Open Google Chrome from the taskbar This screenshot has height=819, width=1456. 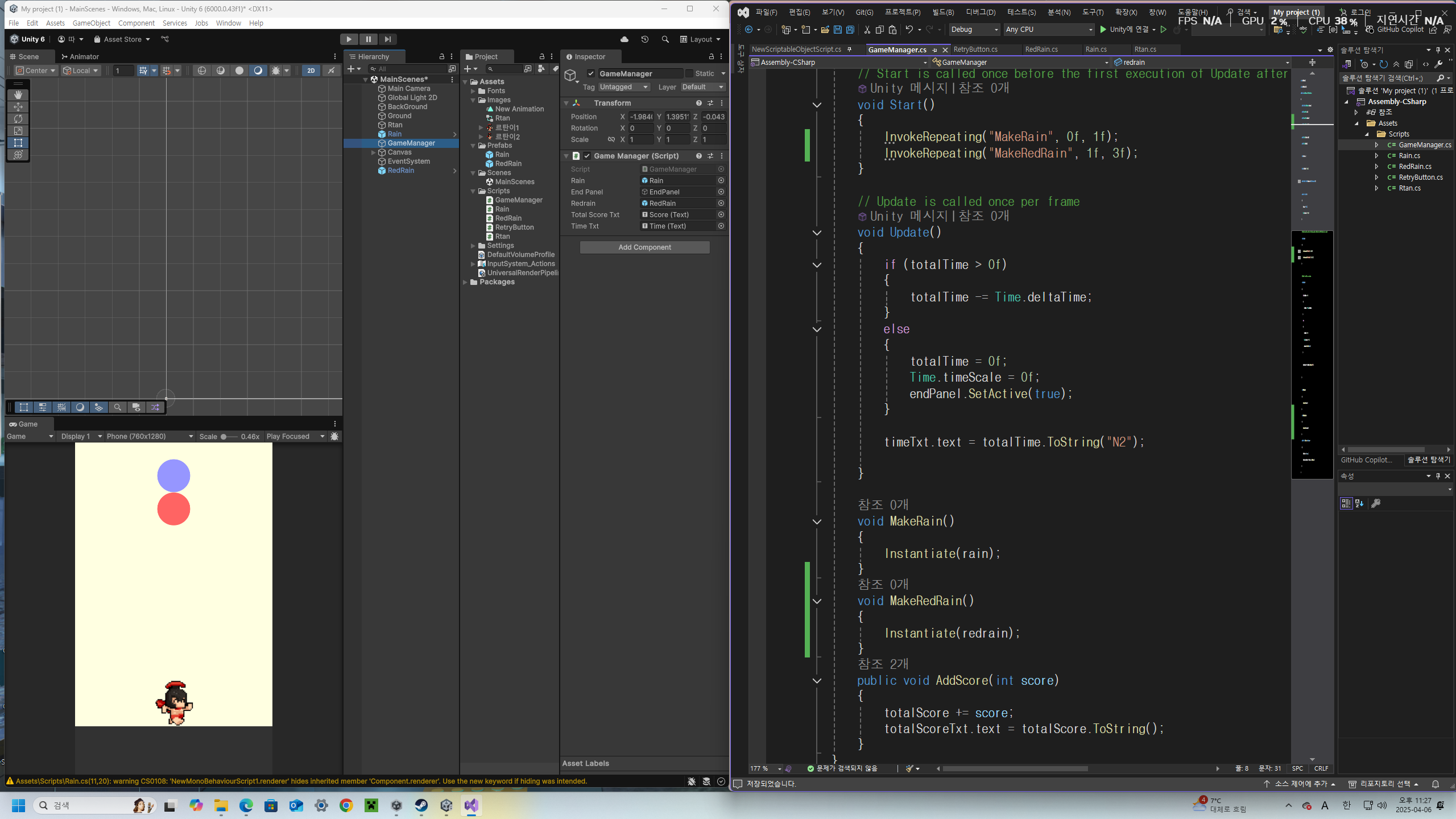coord(346,805)
